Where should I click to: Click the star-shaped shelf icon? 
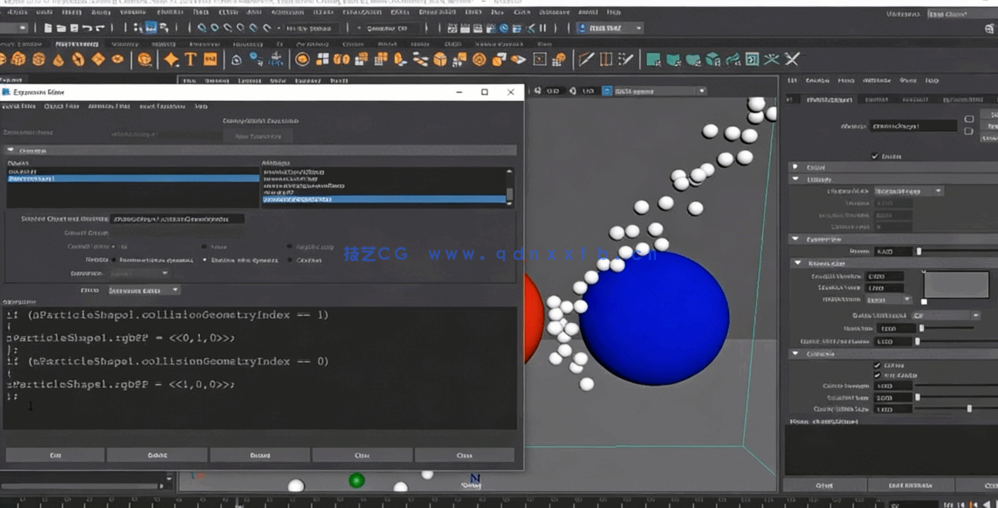171,60
